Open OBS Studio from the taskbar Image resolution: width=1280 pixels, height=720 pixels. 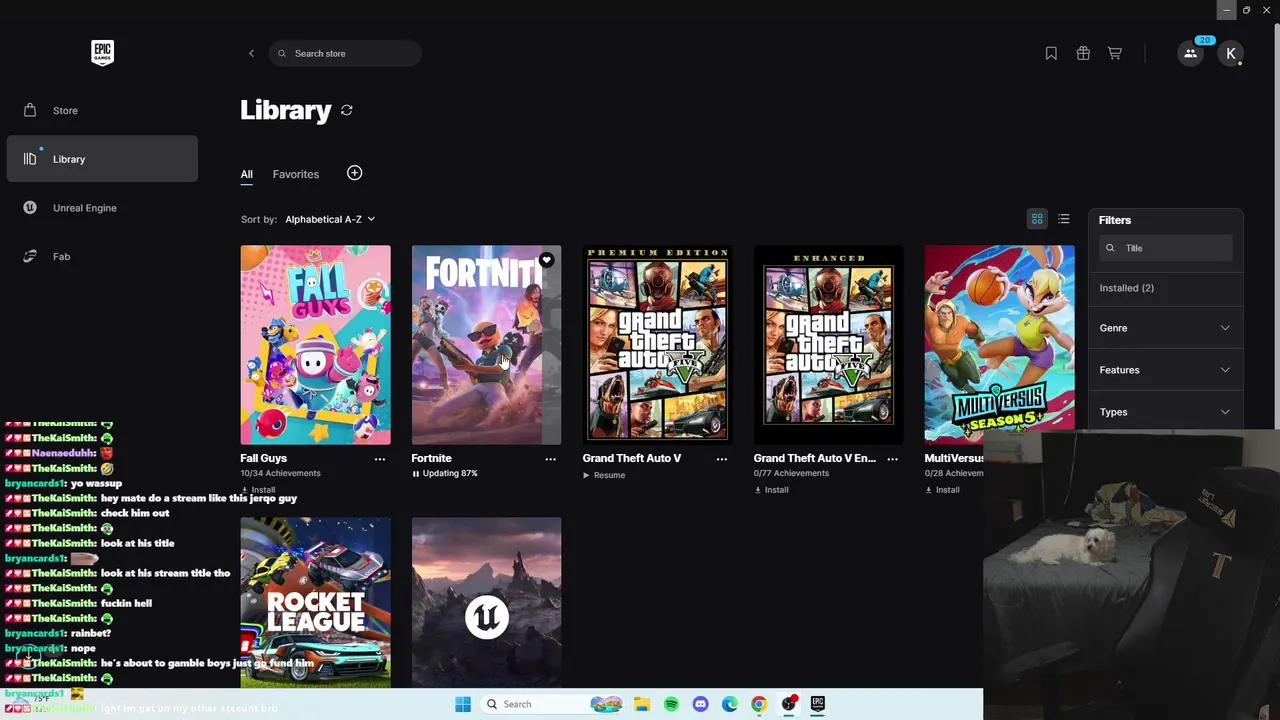coord(789,704)
